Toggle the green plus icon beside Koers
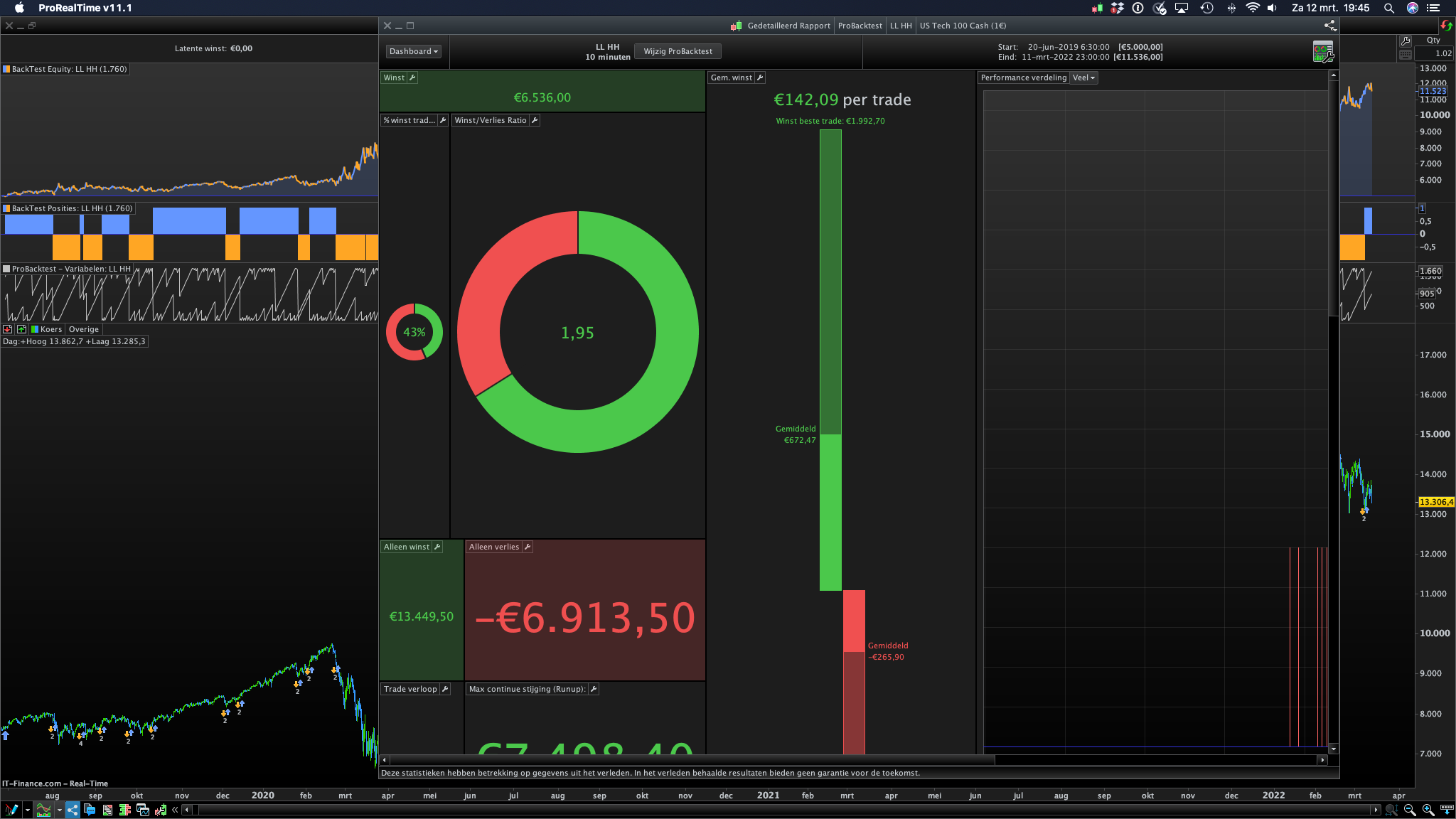The height and width of the screenshot is (819, 1456). [x=21, y=330]
